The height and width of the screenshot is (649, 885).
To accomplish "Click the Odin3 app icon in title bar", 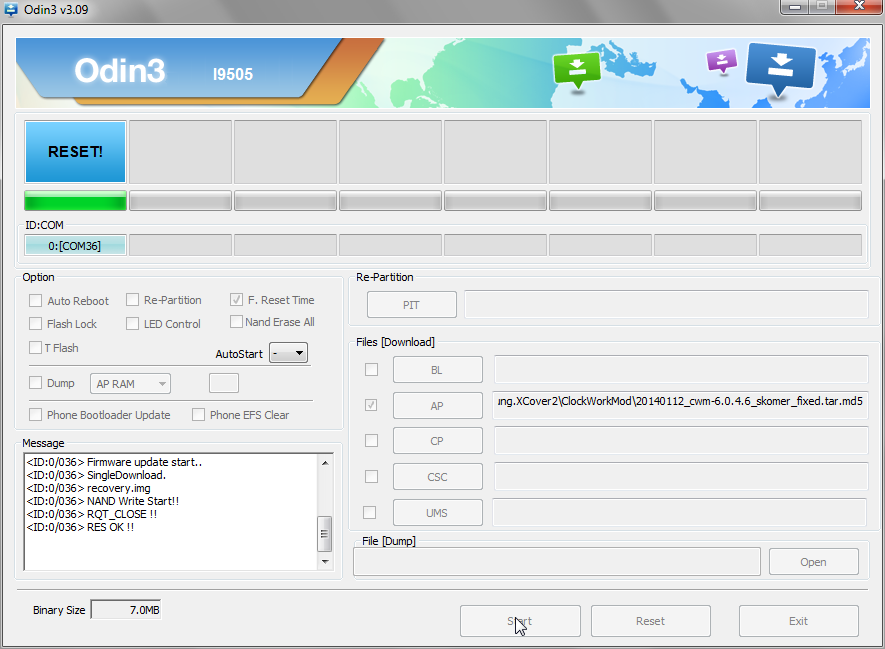I will (x=11, y=10).
